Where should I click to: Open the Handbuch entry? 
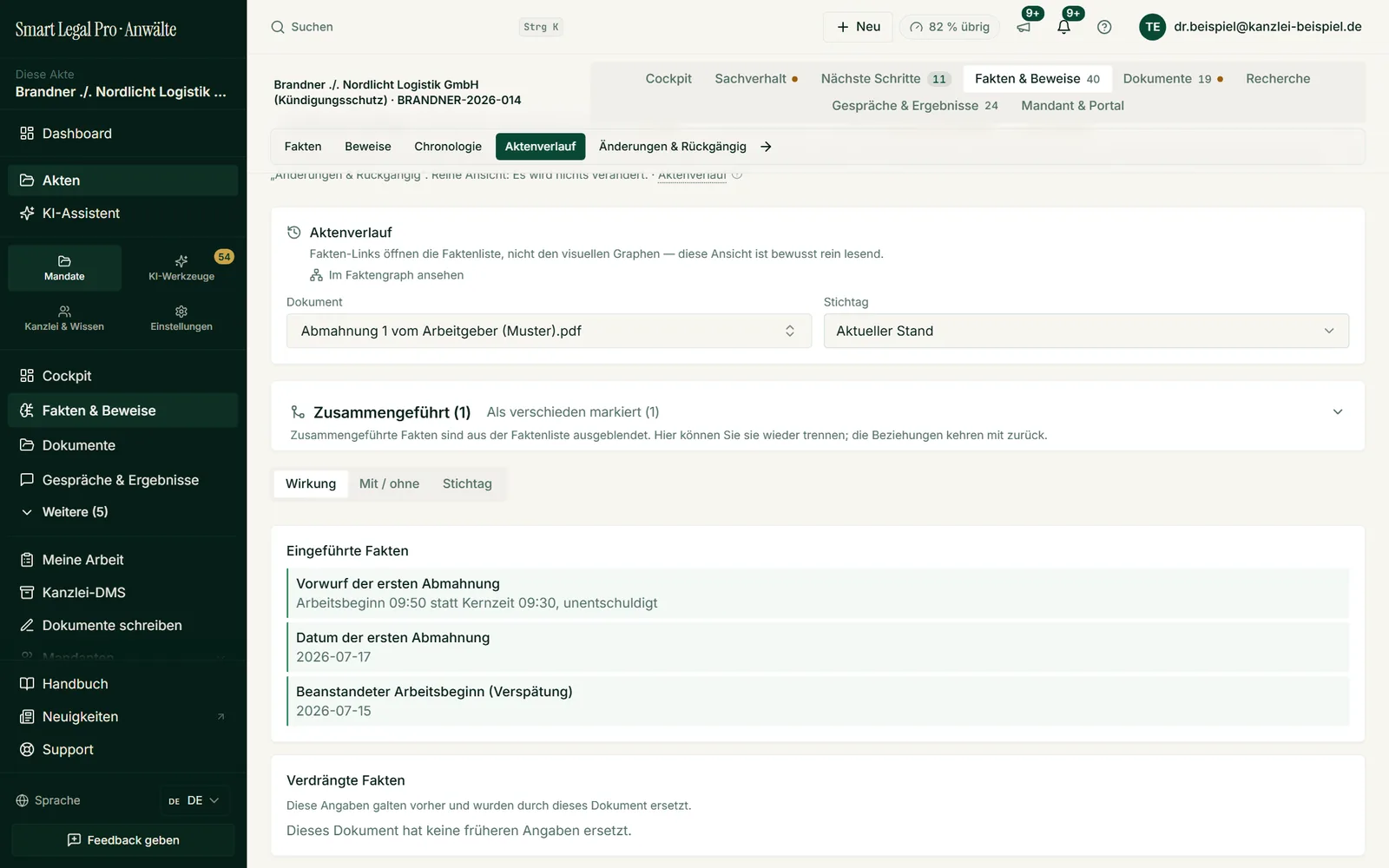point(123,684)
